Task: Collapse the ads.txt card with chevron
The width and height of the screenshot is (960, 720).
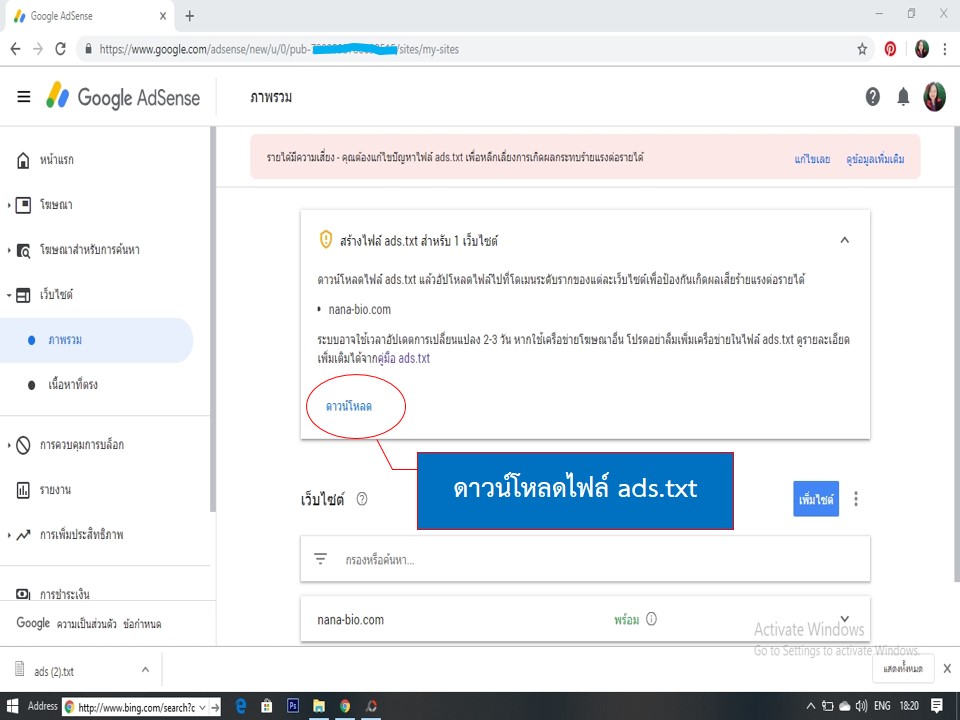Action: click(x=844, y=240)
